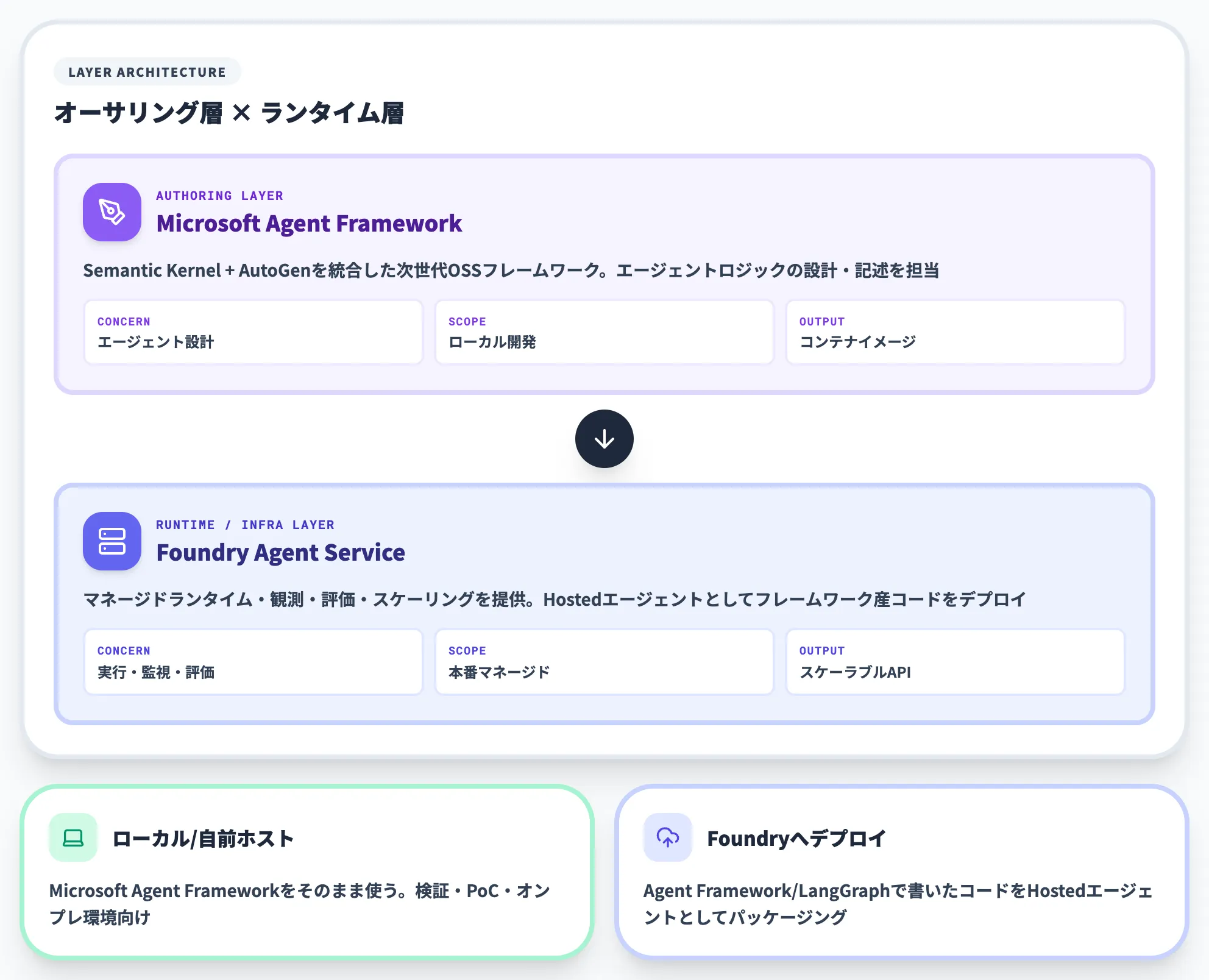This screenshot has width=1209, height=980.
Task: Click the Agent Framework/LangGraph description text
Action: point(898,904)
